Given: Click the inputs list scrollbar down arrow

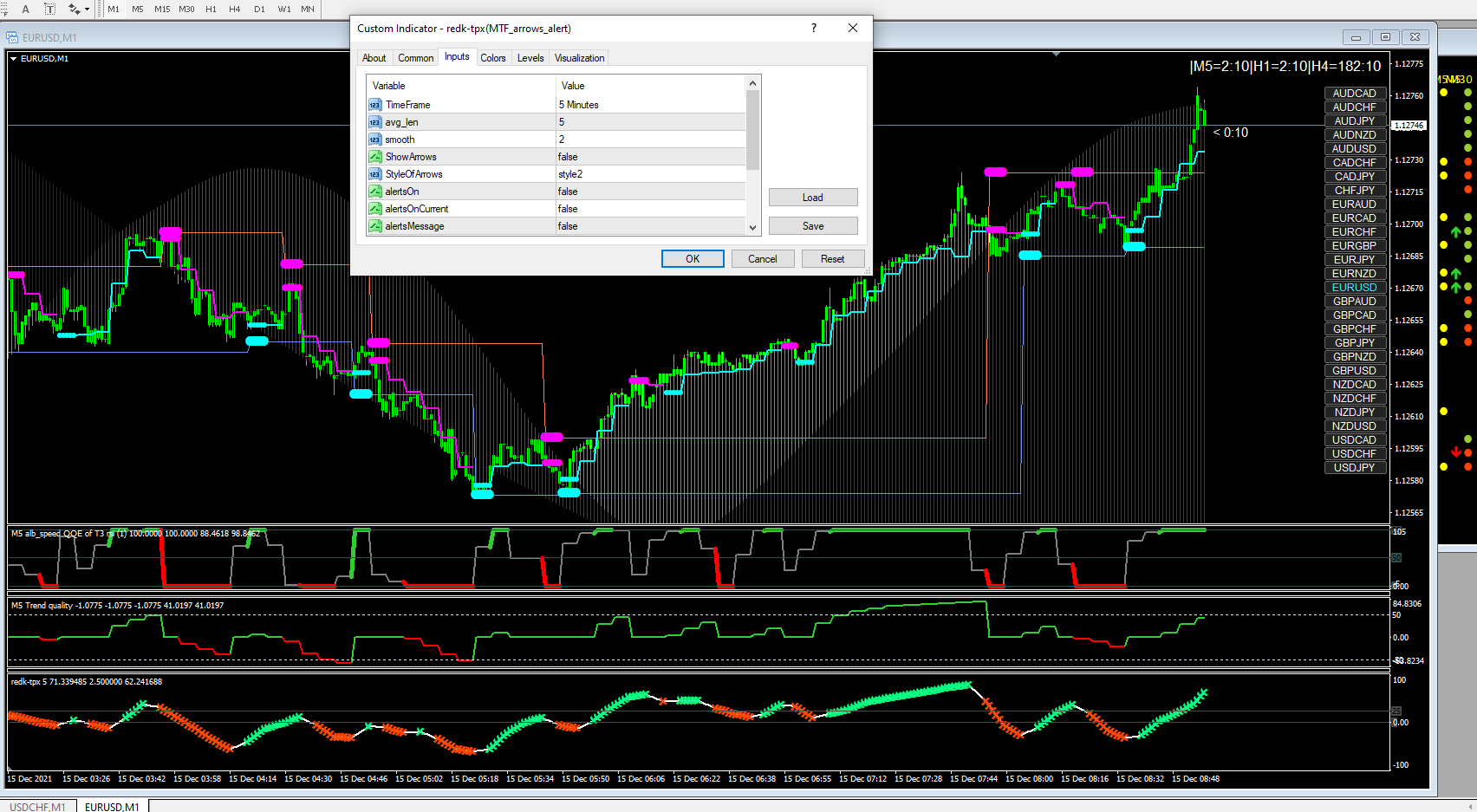Looking at the screenshot, I should pyautogui.click(x=752, y=227).
